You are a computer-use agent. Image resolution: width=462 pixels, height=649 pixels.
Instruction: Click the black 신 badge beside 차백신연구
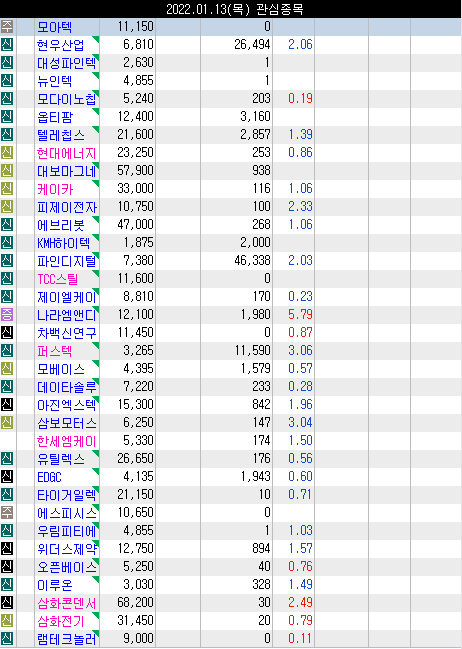(x=7, y=332)
